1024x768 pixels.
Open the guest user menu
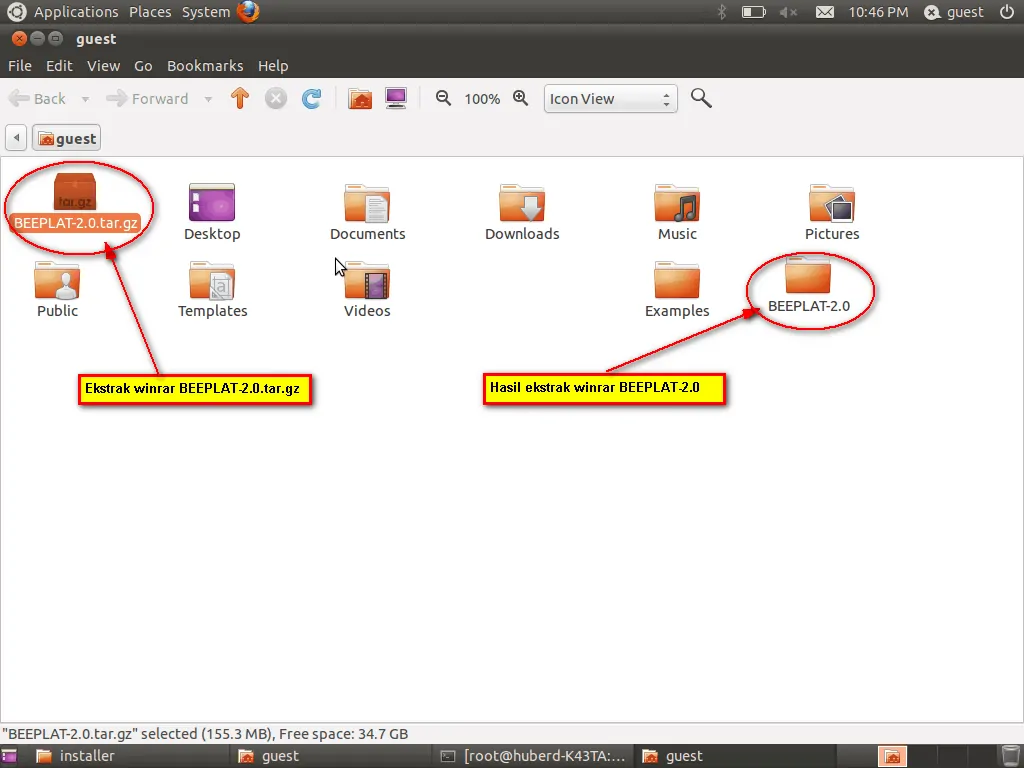coord(954,12)
